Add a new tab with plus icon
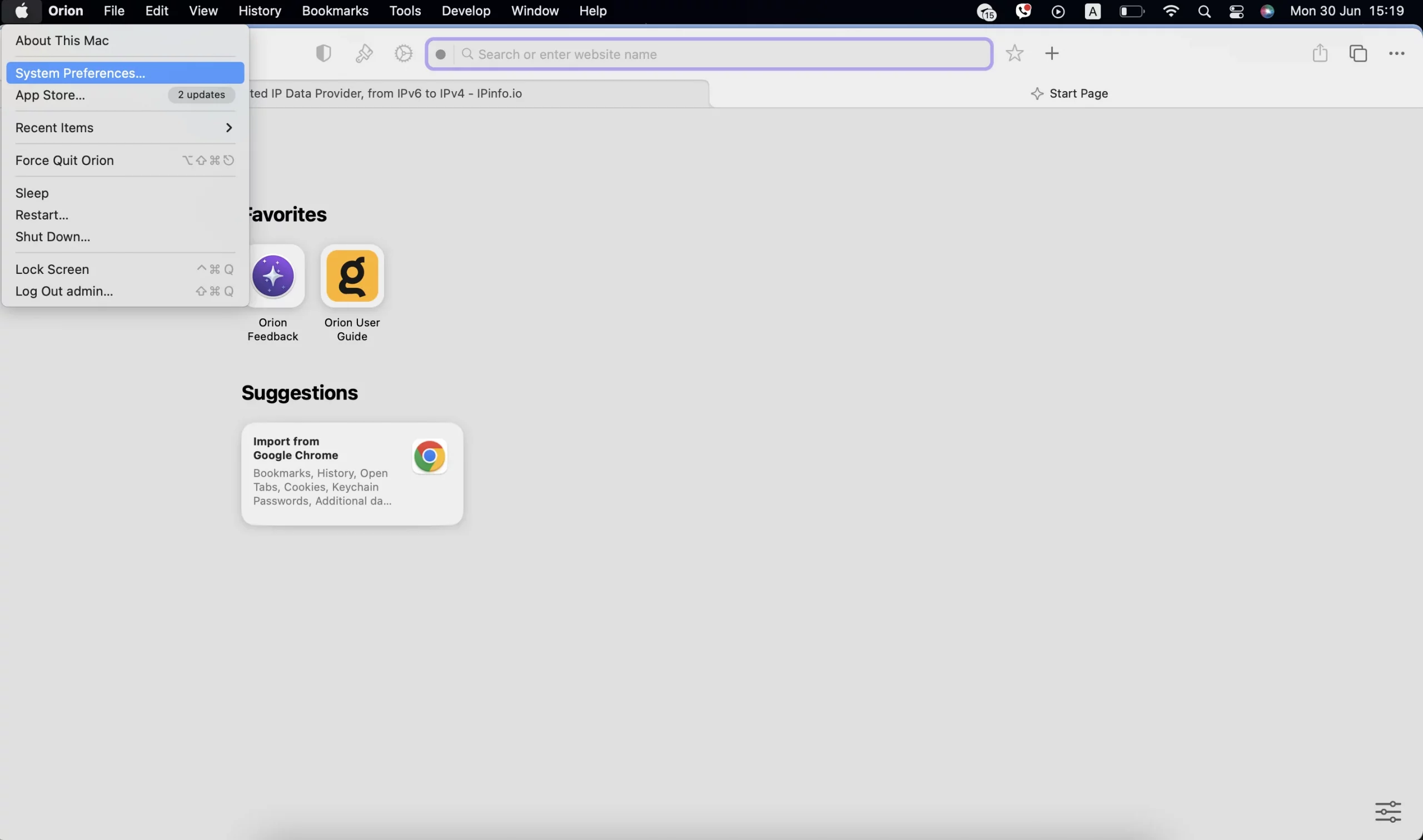The height and width of the screenshot is (840, 1423). [1052, 53]
